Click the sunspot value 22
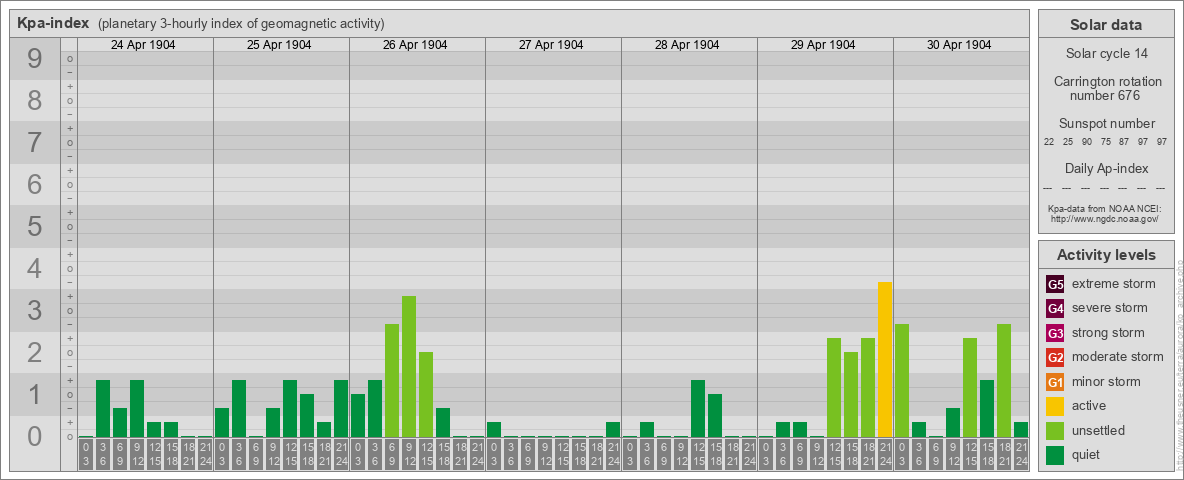Image resolution: width=1184 pixels, height=480 pixels. point(1049,142)
